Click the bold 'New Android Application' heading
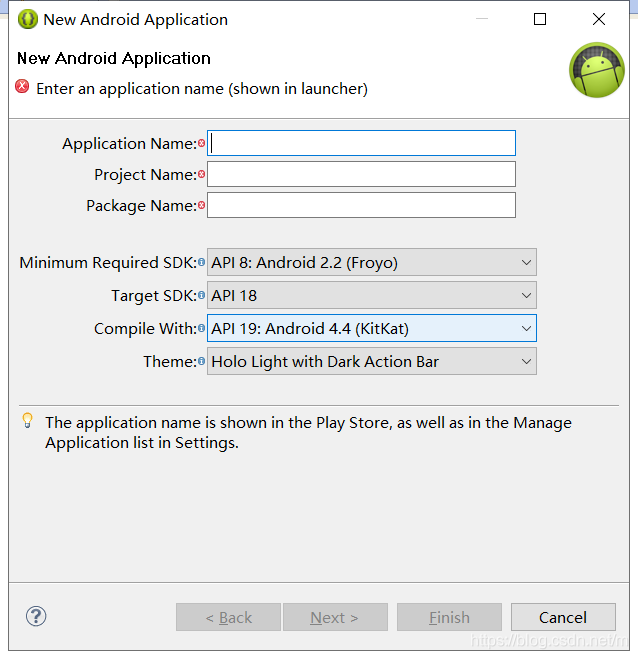This screenshot has width=638, height=659. pos(113,58)
